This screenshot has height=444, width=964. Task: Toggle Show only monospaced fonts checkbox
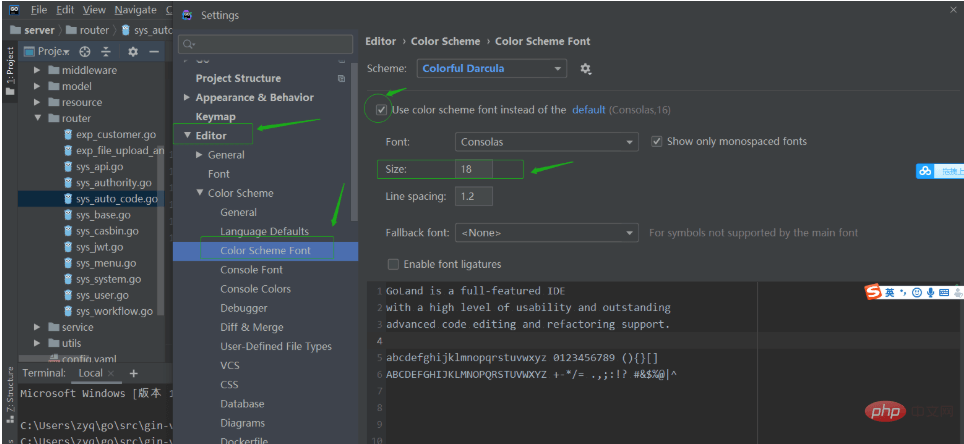pos(656,141)
